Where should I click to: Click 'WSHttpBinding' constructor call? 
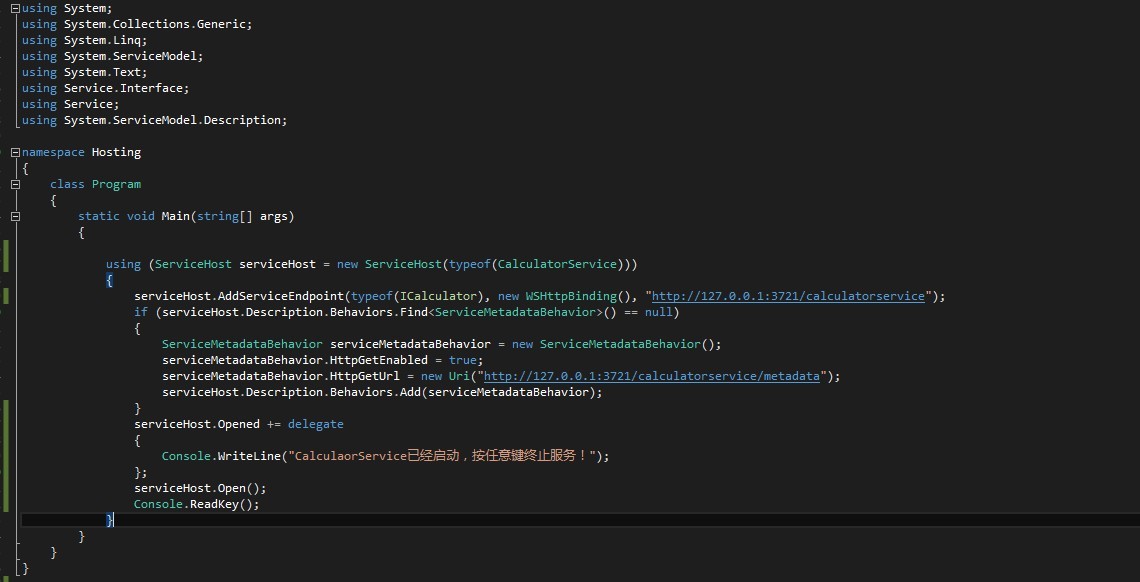point(571,296)
